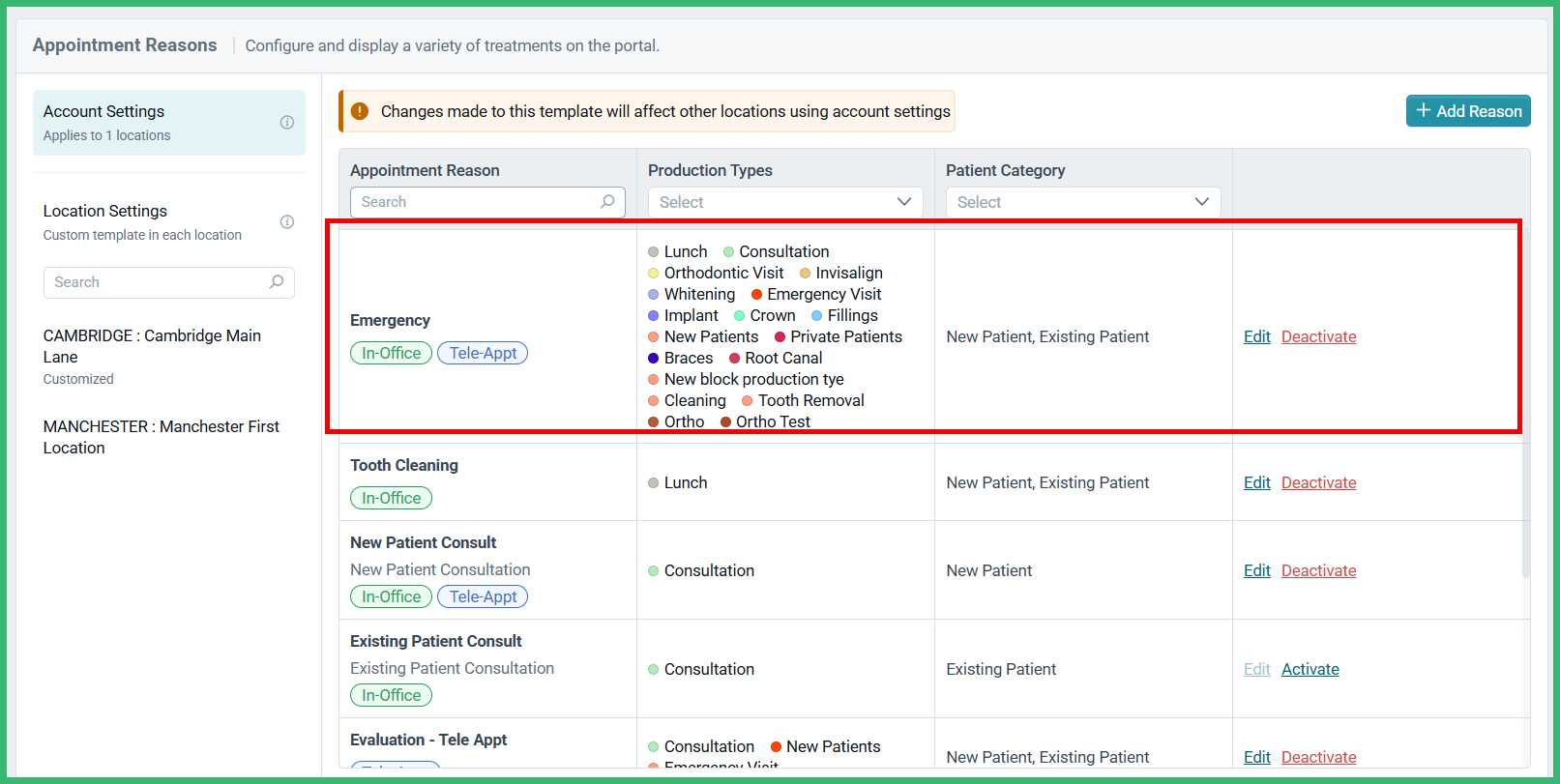The image size is (1560, 784).
Task: Click the info icon beside Location Settings
Action: [x=287, y=222]
